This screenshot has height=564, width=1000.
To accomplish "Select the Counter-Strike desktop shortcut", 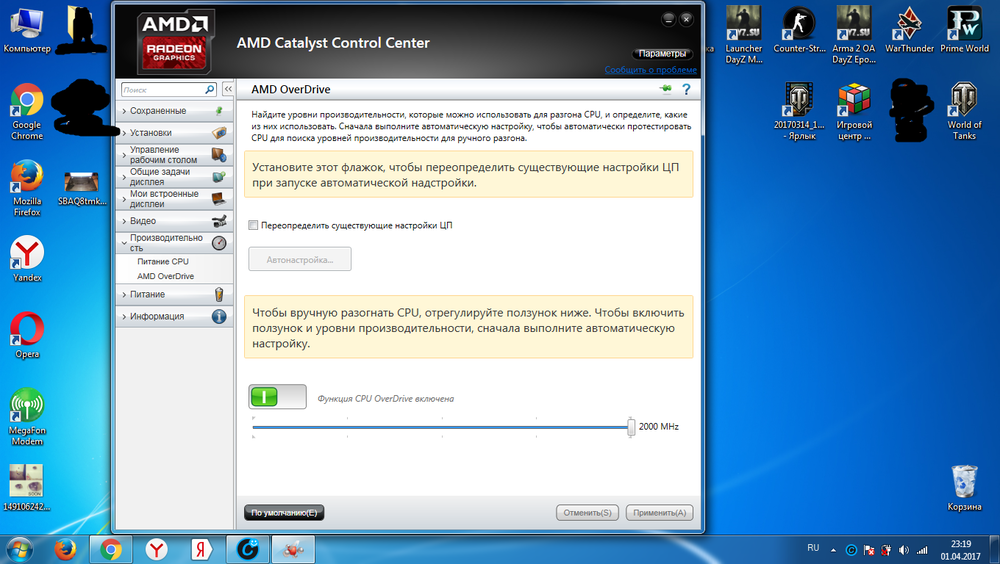I will pyautogui.click(x=799, y=29).
